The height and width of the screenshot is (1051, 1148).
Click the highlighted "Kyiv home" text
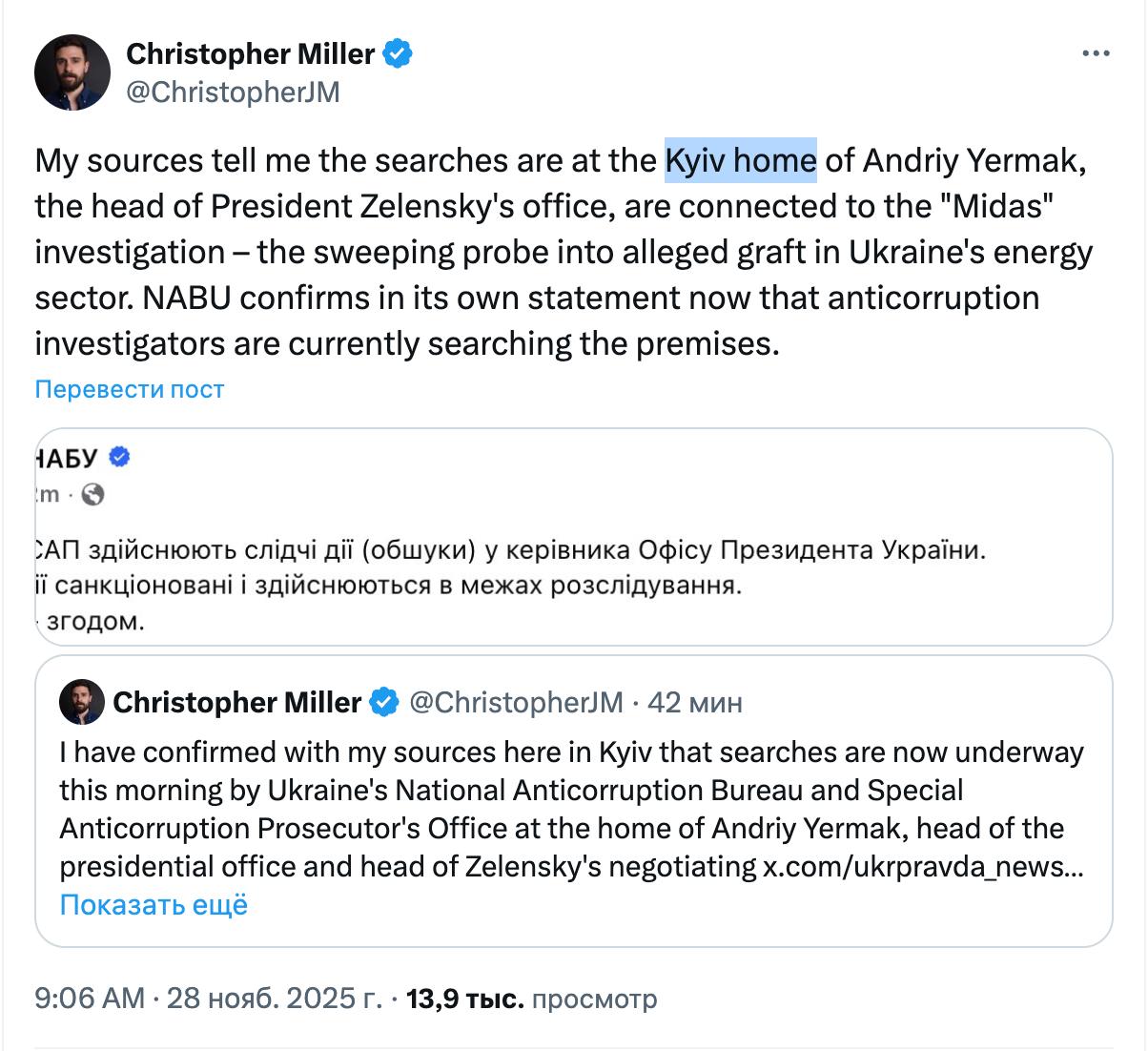click(740, 160)
